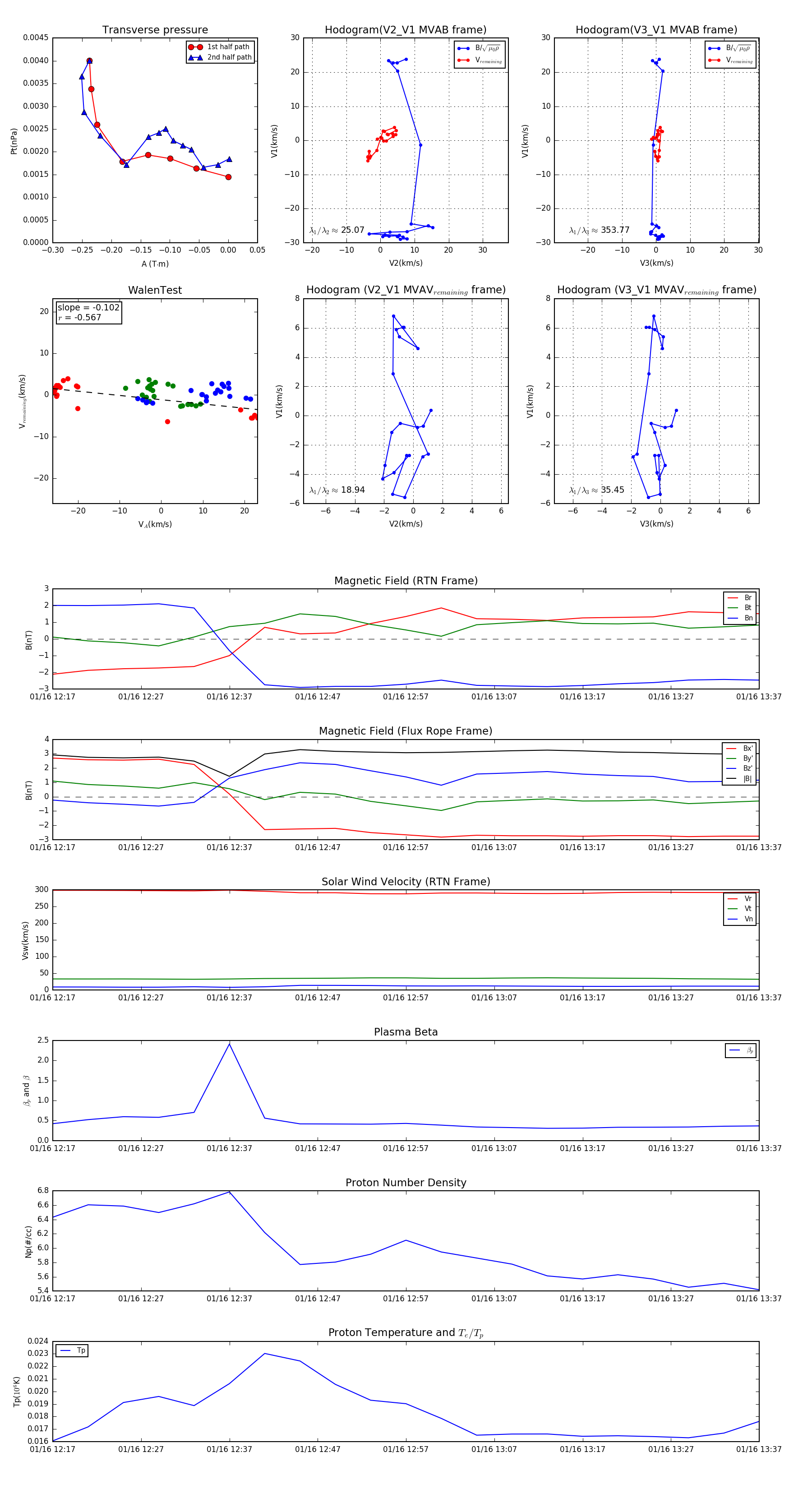Click the 'Np(#/cc)' y-axis label
Screen dimensions: 812x1489
[28, 1241]
